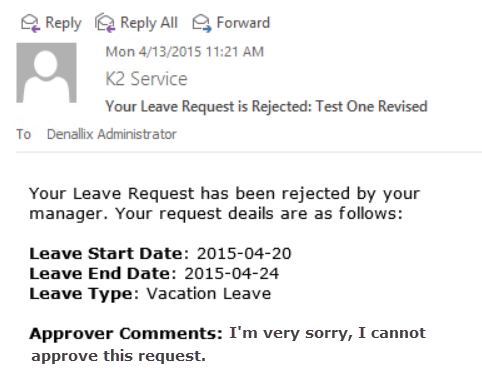Select the Leave Request Rejected subject line

tap(266, 107)
